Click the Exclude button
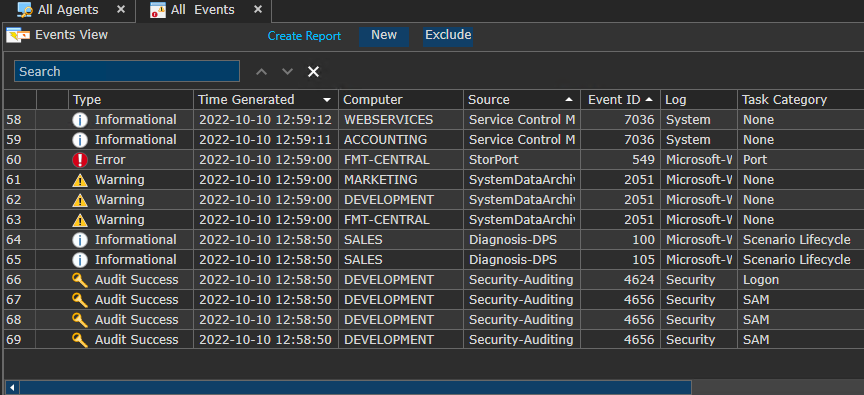The height and width of the screenshot is (395, 864). coord(448,36)
